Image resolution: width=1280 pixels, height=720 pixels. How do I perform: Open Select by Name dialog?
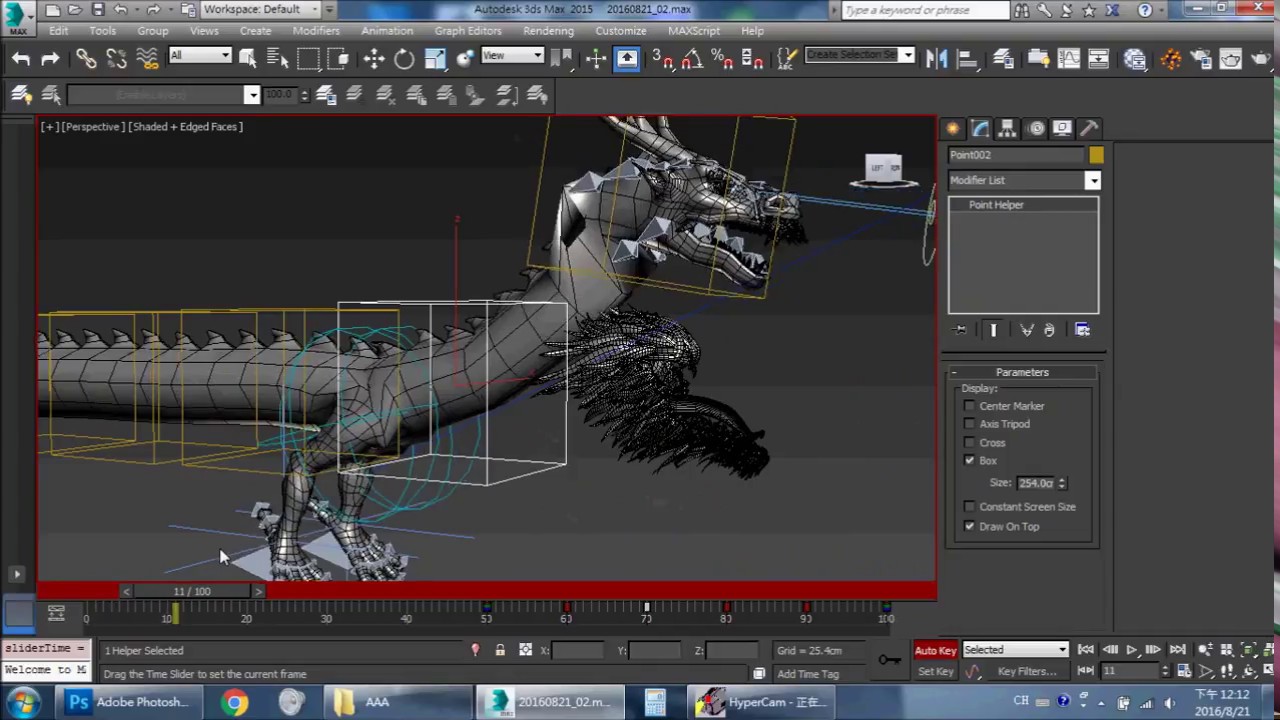tap(278, 58)
